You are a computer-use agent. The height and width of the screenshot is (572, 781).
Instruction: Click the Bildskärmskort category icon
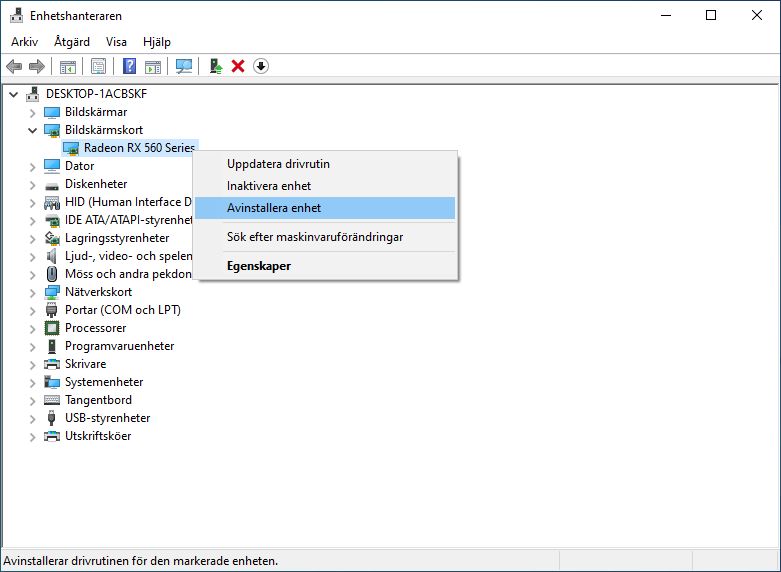point(52,130)
